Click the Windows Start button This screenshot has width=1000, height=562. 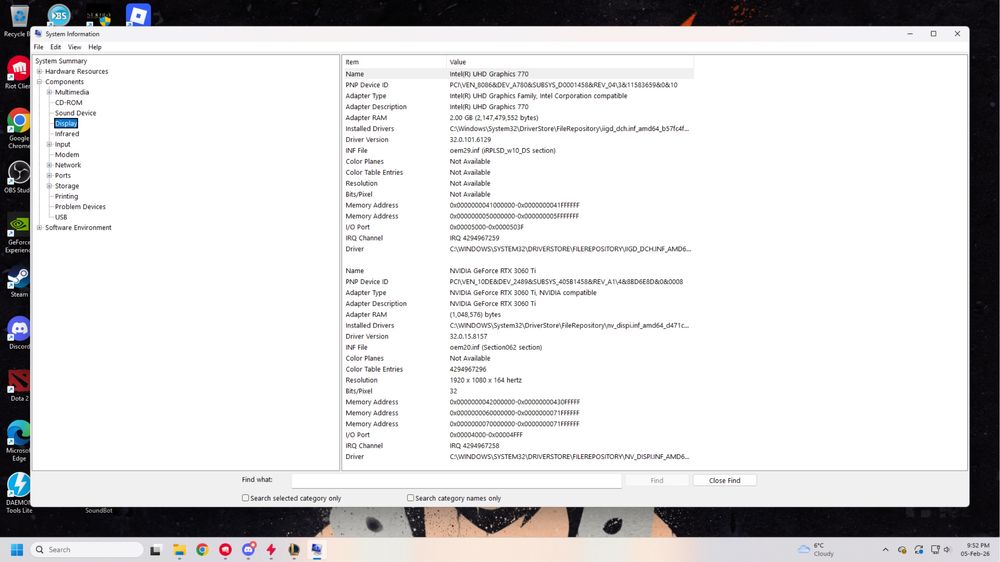coord(17,549)
